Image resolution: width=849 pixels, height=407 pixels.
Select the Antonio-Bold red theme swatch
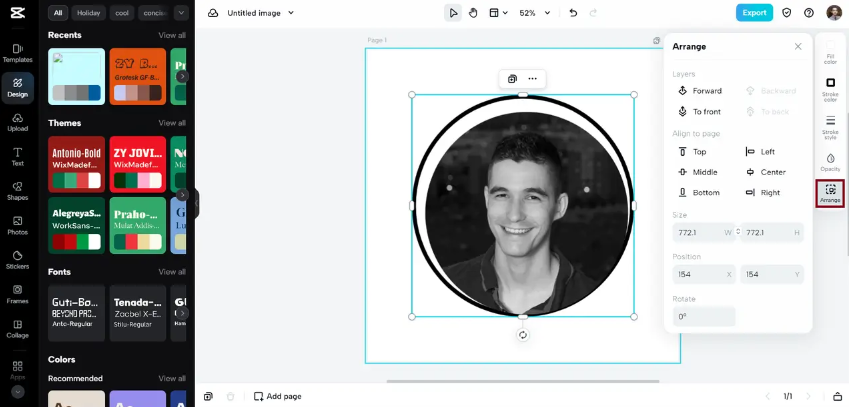coord(76,165)
